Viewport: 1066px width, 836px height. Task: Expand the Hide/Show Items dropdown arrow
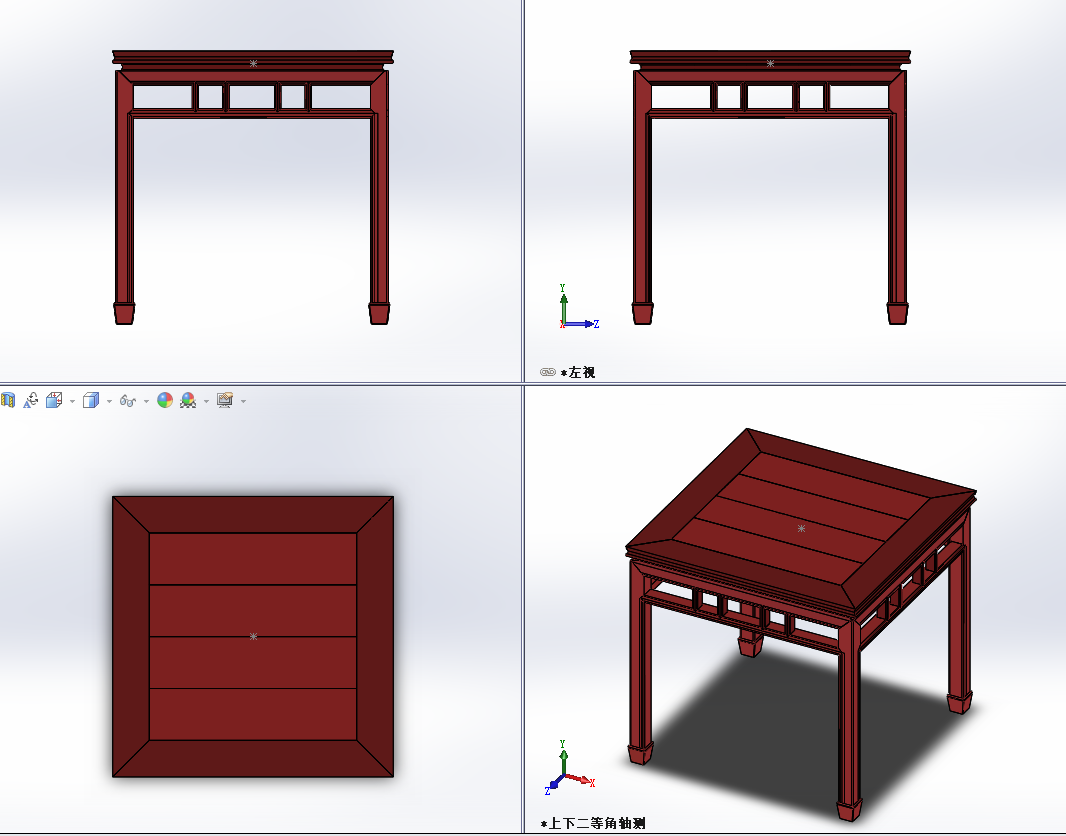tap(146, 402)
